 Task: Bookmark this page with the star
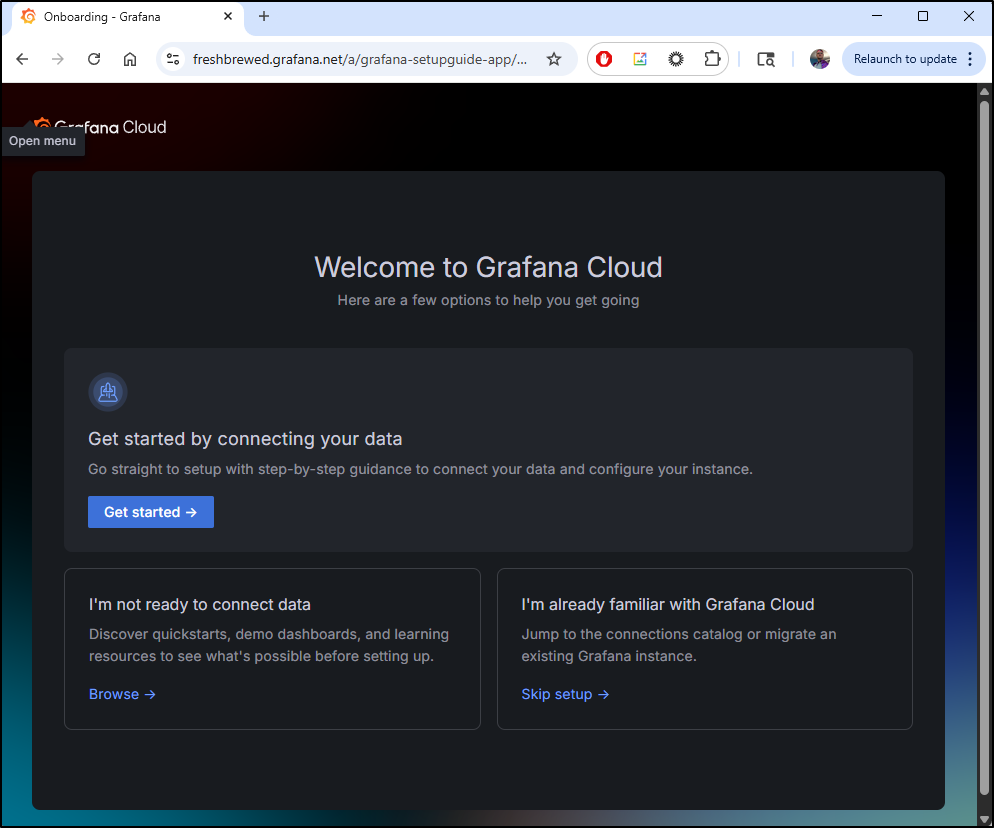click(554, 59)
